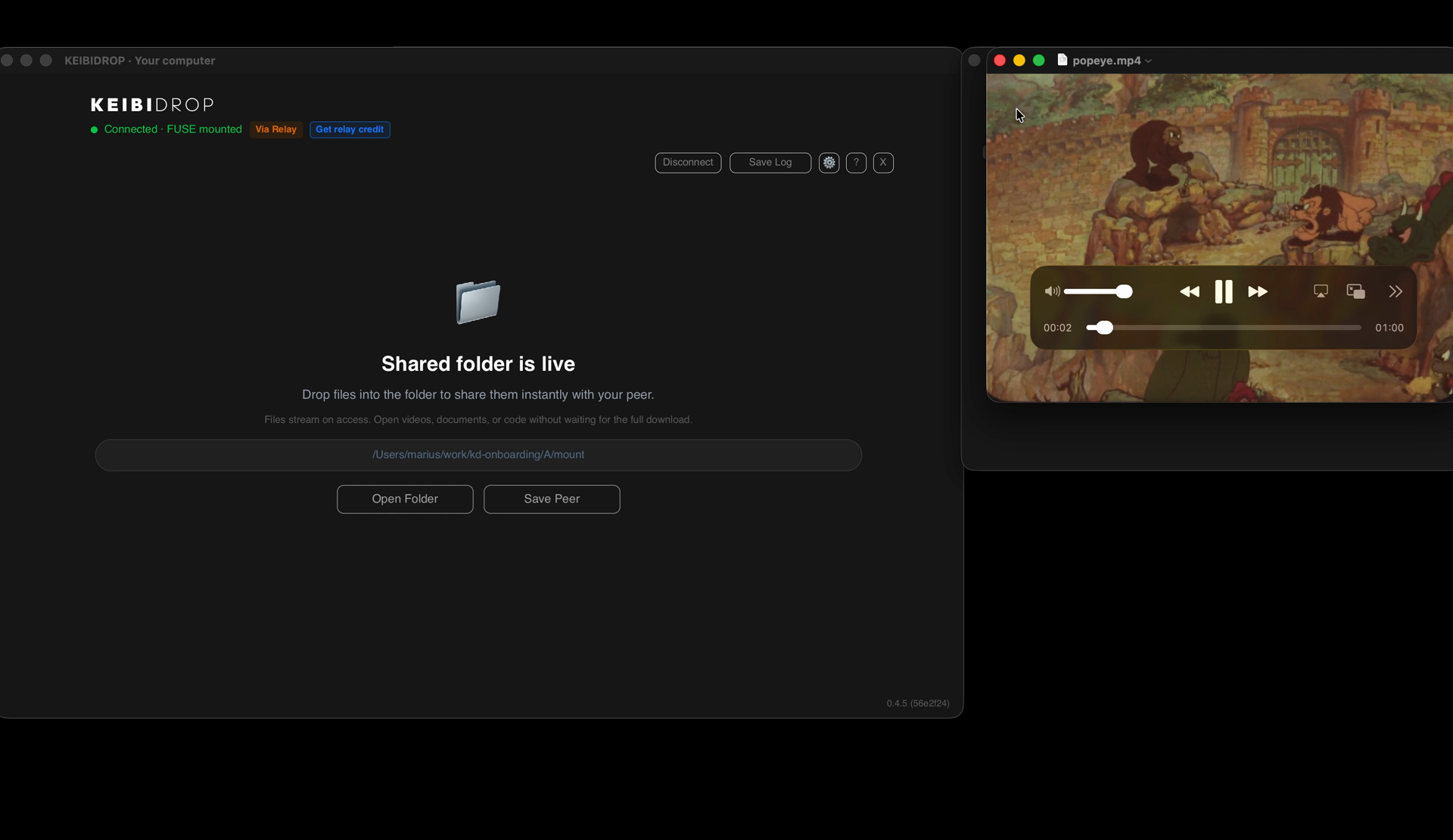The image size is (1453, 840).
Task: Click the remaining time 01:00
Action: [x=1389, y=328]
